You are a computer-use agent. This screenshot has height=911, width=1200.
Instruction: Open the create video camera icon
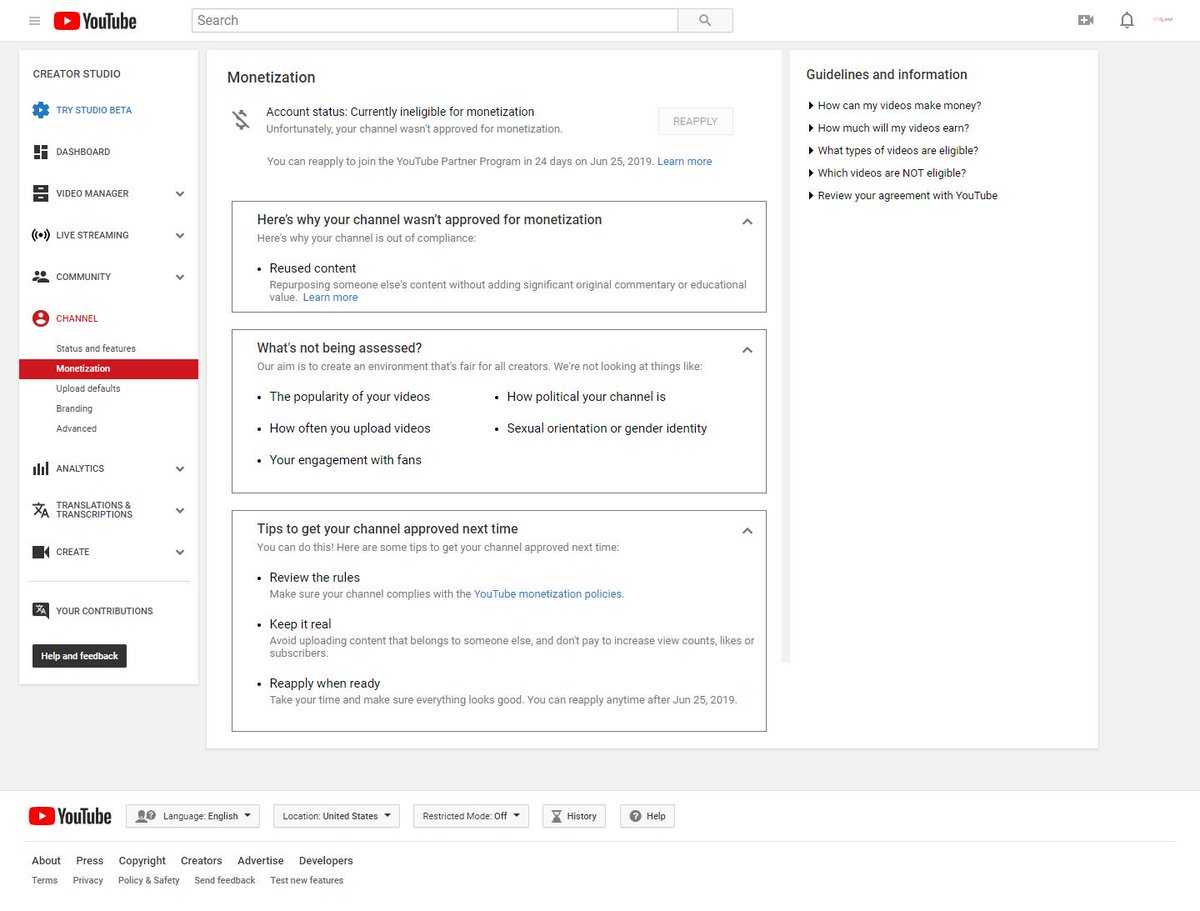pos(1086,20)
